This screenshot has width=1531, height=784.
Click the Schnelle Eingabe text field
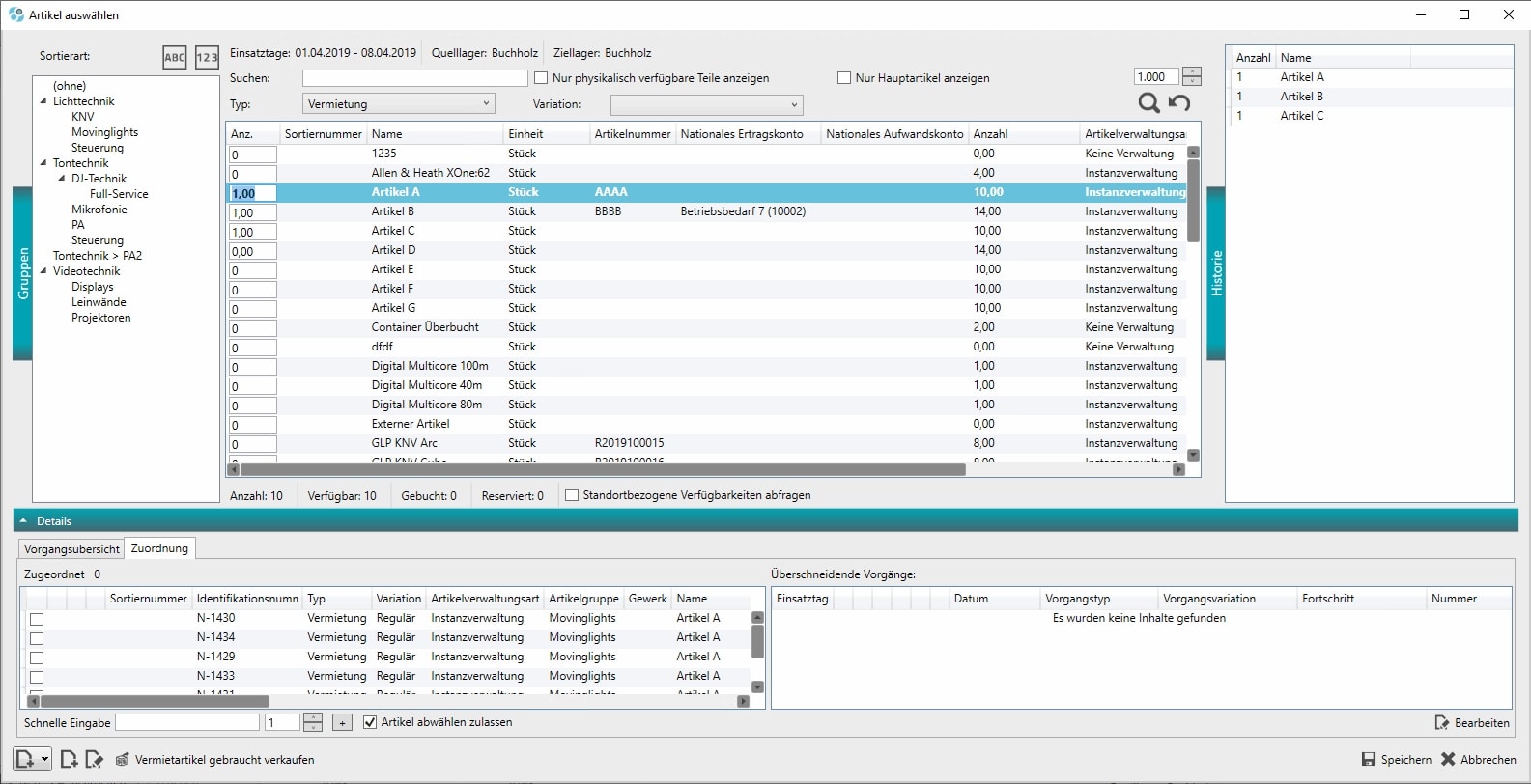(x=187, y=722)
